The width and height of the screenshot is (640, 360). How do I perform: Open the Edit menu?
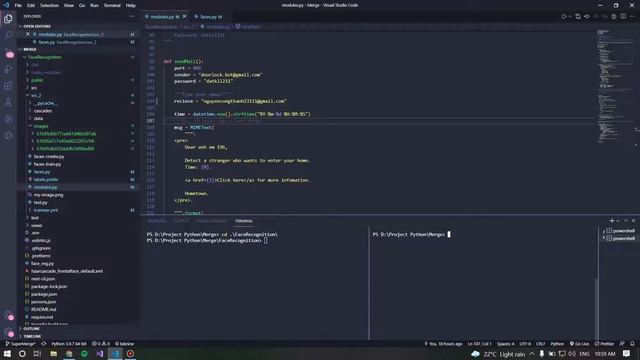tap(31, 5)
